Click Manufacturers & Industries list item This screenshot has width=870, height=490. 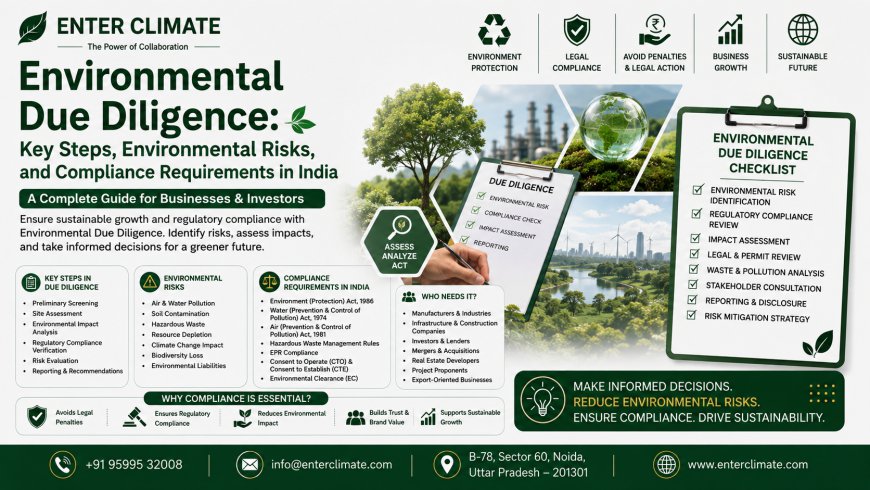tap(451, 314)
